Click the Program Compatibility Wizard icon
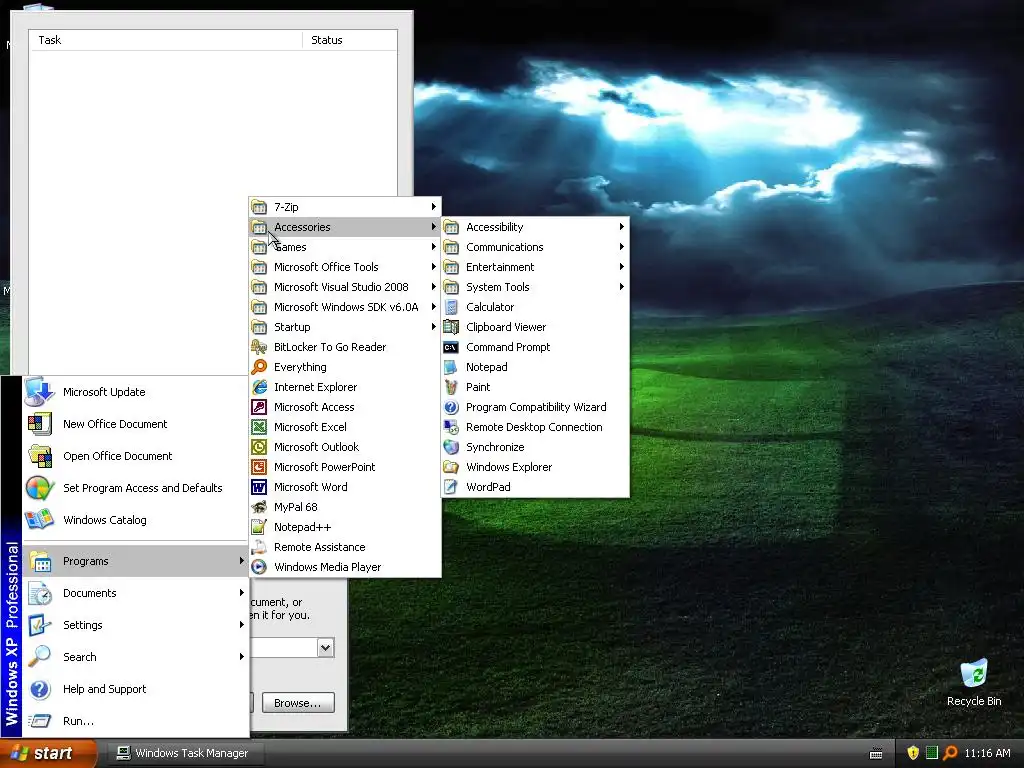This screenshot has height=768, width=1024. click(451, 408)
